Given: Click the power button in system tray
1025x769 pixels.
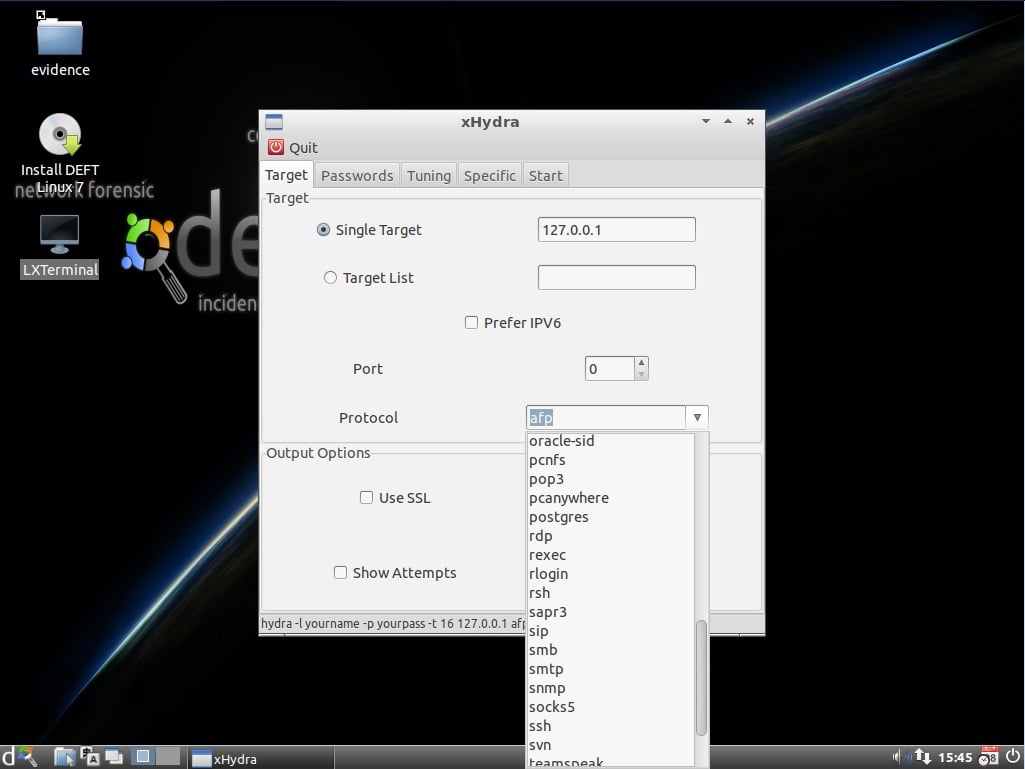Looking at the screenshot, I should point(1013,757).
